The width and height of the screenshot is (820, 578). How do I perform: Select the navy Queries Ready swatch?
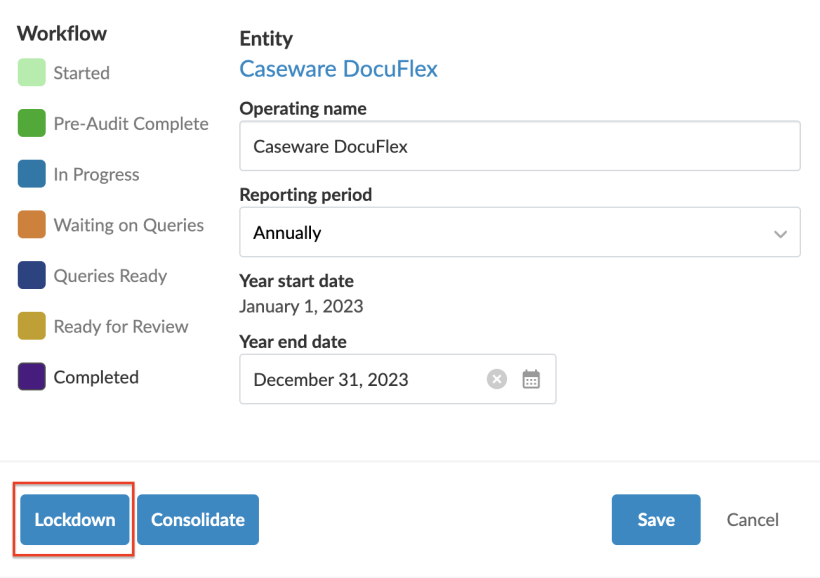pyautogui.click(x=32, y=276)
